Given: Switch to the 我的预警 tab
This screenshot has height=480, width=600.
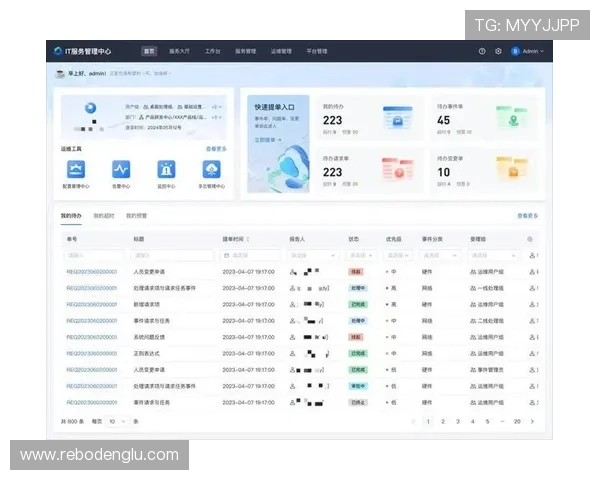Looking at the screenshot, I should (137, 216).
